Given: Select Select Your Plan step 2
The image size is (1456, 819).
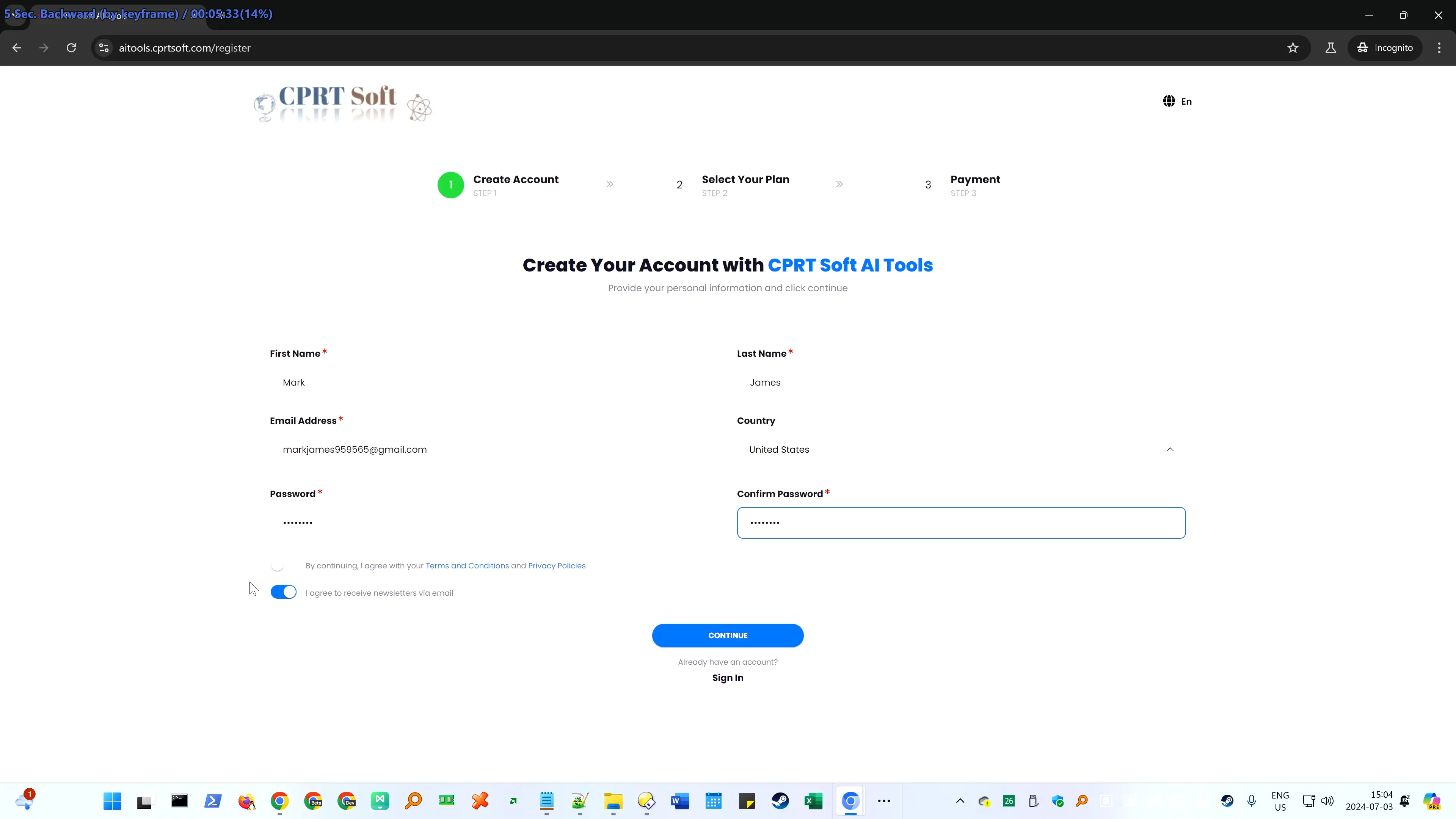Looking at the screenshot, I should (x=733, y=185).
